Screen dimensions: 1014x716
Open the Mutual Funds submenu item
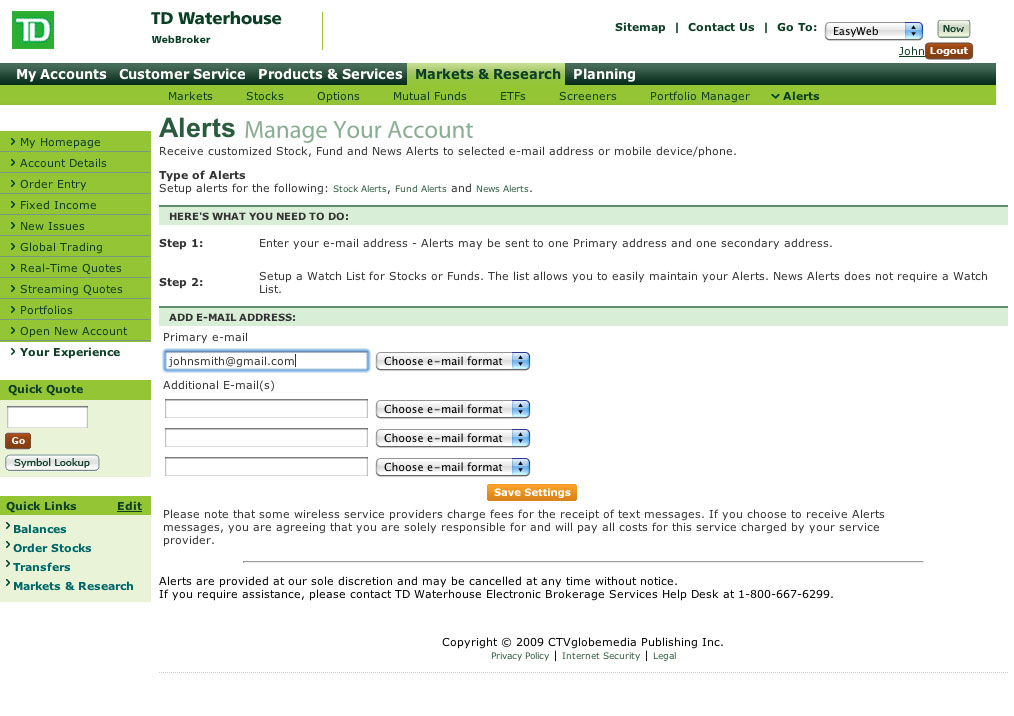tap(429, 96)
